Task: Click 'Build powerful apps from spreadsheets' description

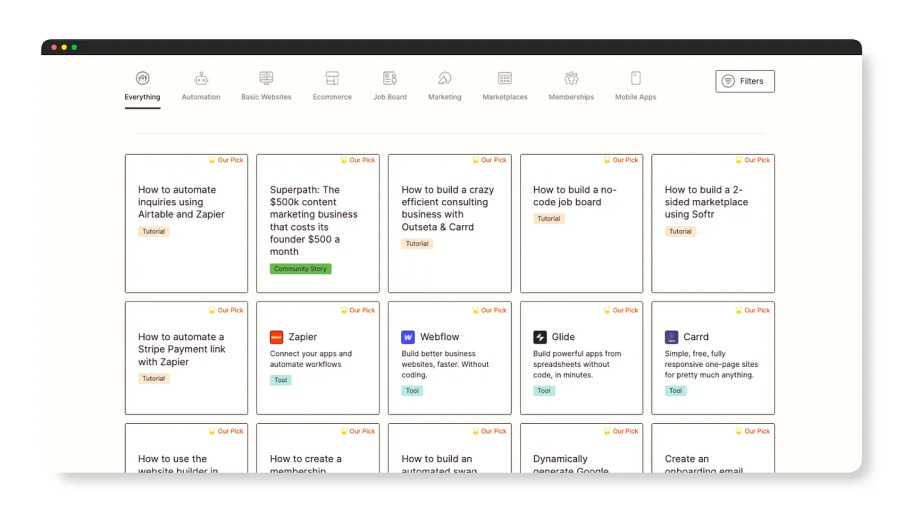Action: [x=577, y=364]
